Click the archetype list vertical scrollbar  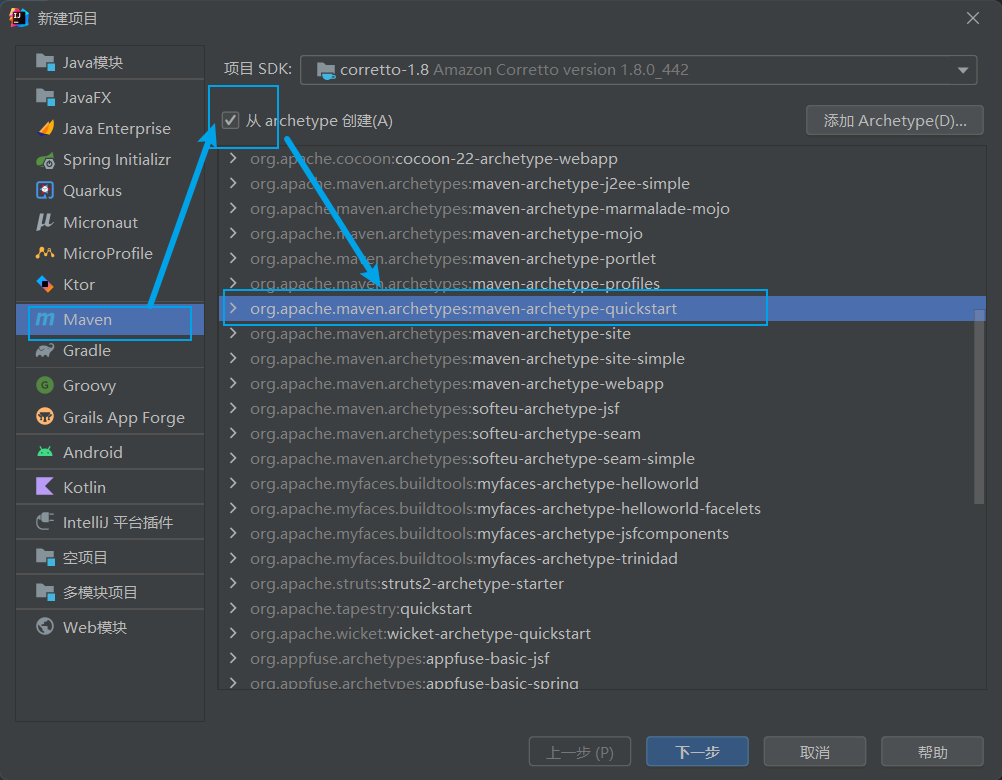click(979, 406)
